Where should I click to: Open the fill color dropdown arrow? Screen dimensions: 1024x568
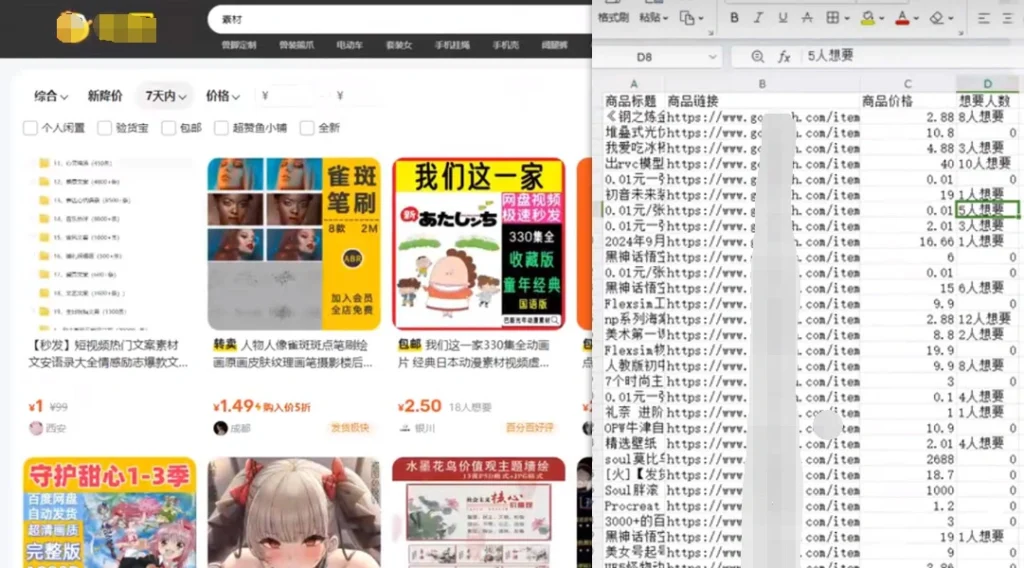(881, 18)
